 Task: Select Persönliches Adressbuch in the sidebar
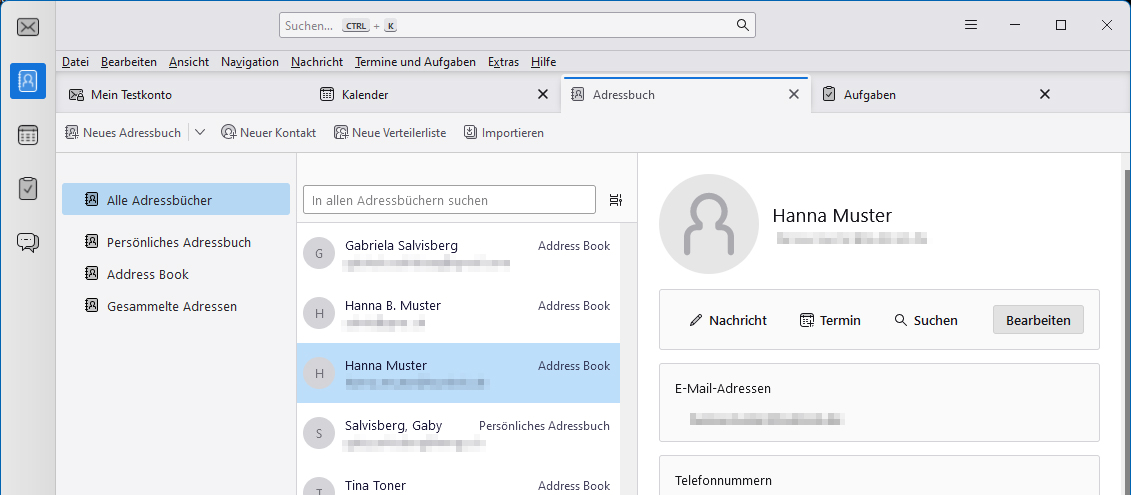tap(178, 242)
